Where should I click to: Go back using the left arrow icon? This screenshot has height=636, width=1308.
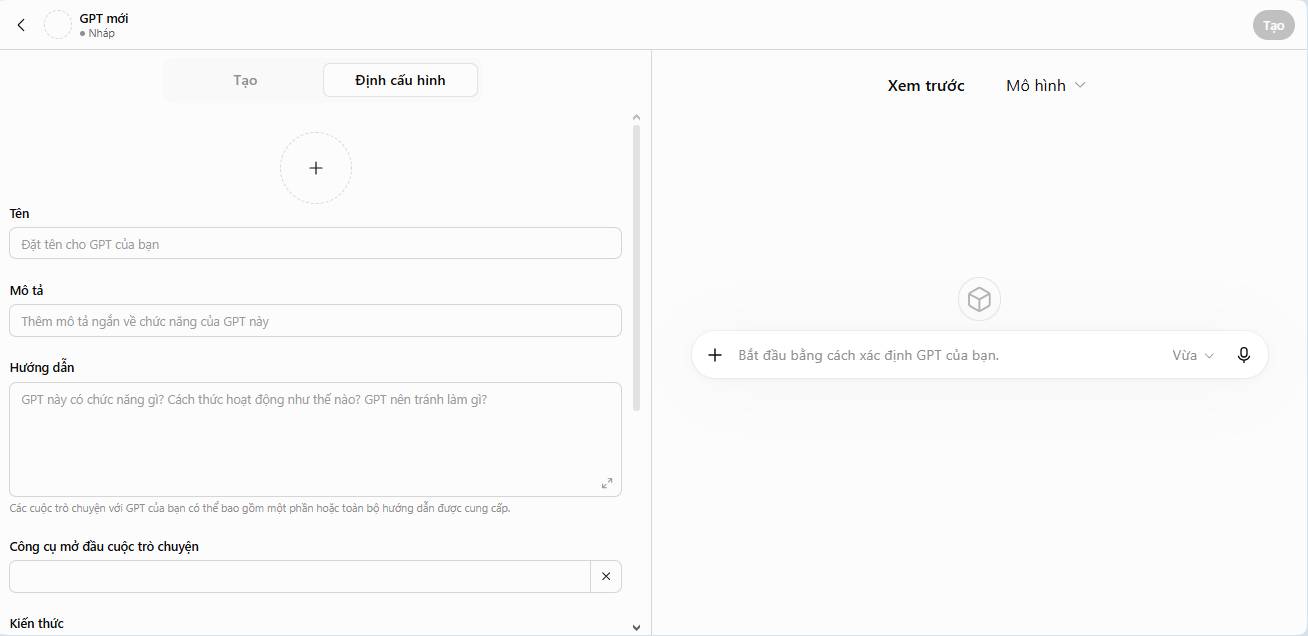[21, 25]
